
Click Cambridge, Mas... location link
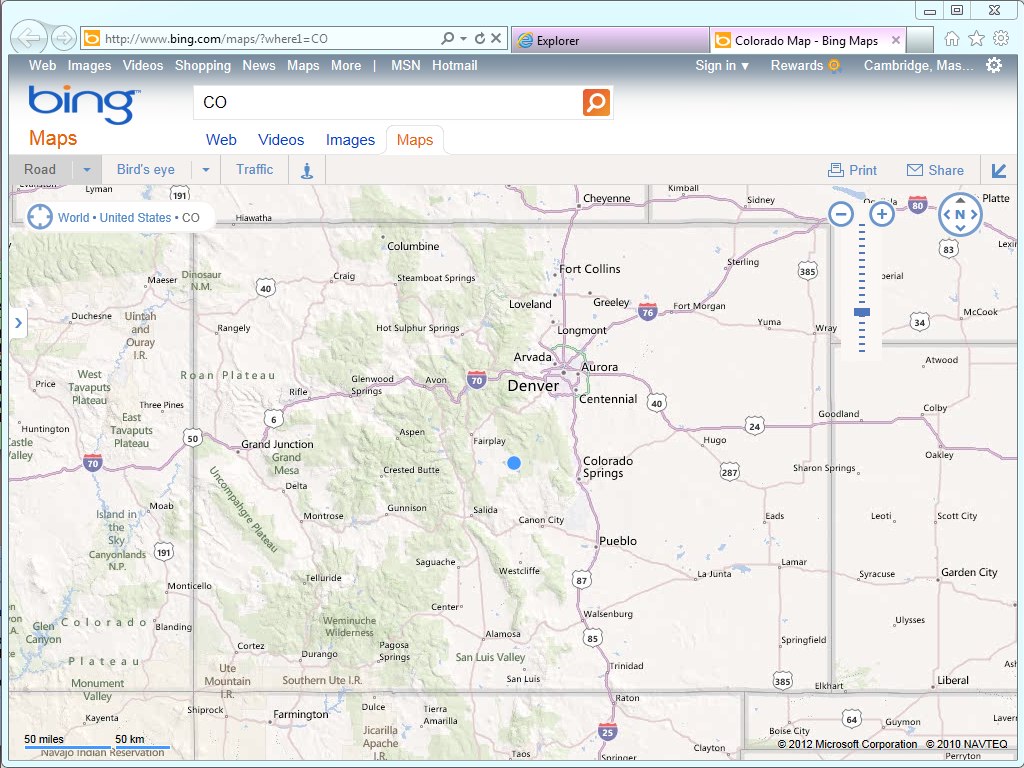point(918,65)
